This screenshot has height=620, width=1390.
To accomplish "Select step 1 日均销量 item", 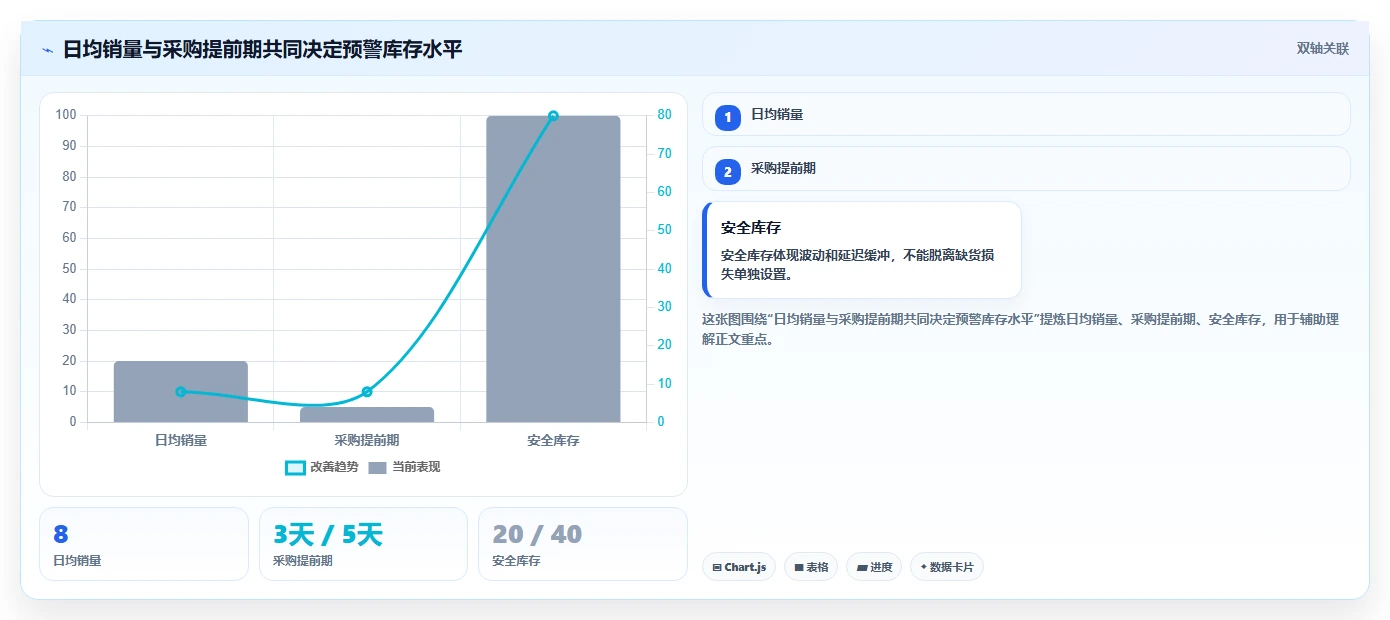I will (x=1026, y=115).
